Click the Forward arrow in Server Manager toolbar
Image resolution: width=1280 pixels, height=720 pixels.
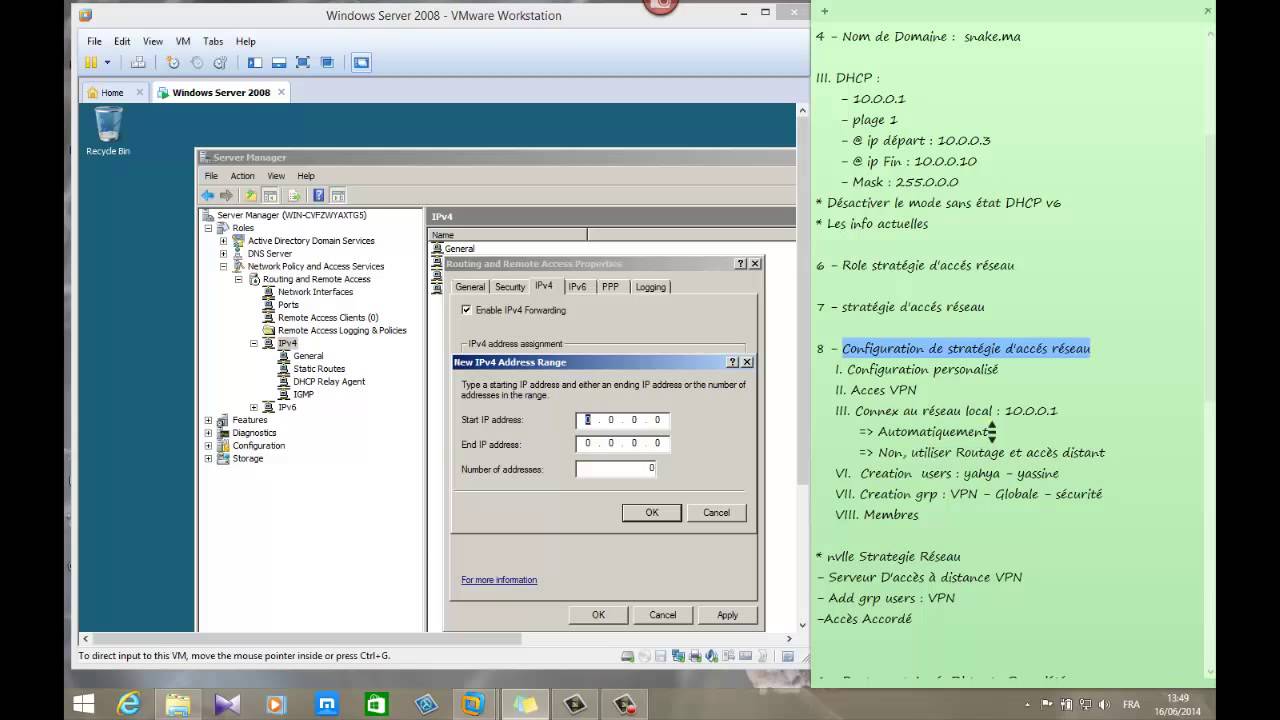point(226,195)
